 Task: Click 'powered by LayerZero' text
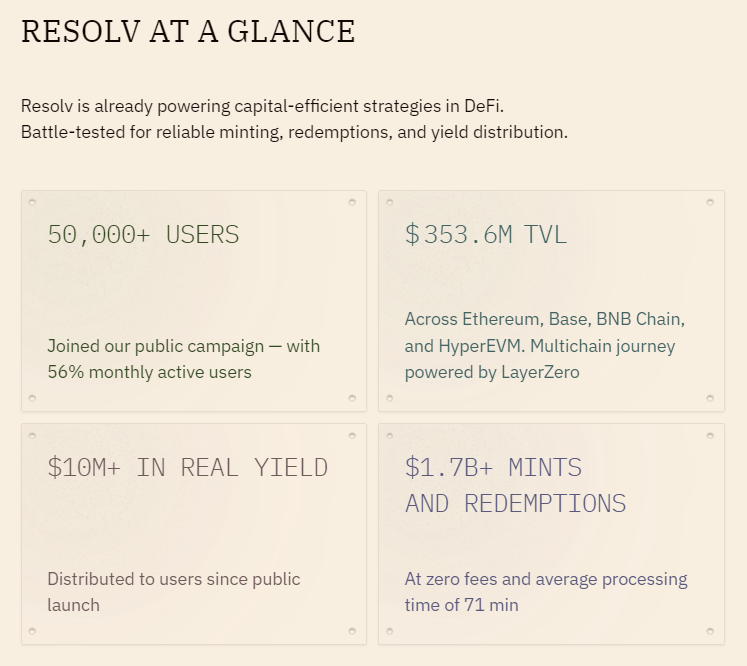point(492,373)
